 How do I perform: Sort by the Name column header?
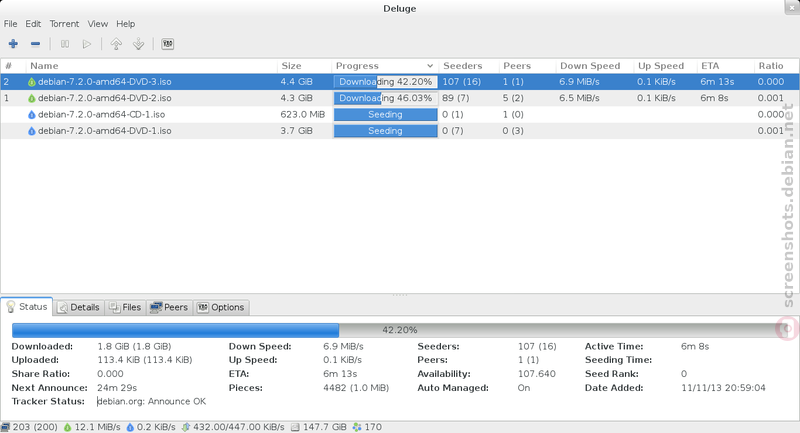[151, 66]
